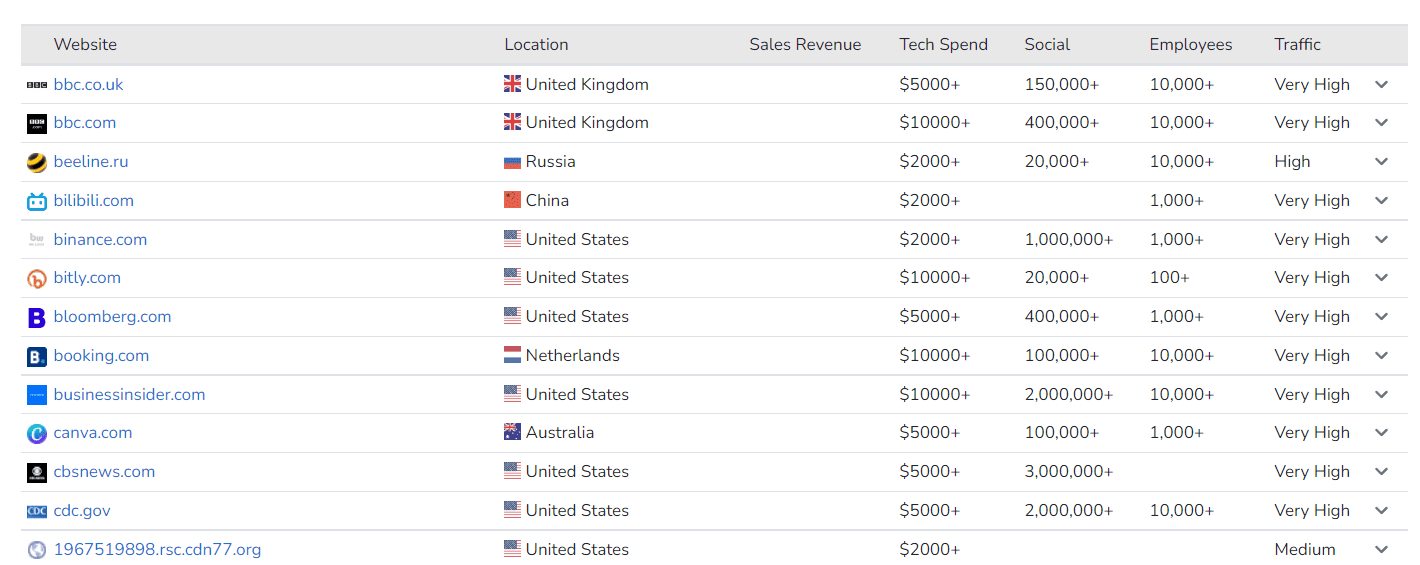The height and width of the screenshot is (565, 1420).
Task: Expand the cbsnews.com row details
Action: pos(1382,472)
